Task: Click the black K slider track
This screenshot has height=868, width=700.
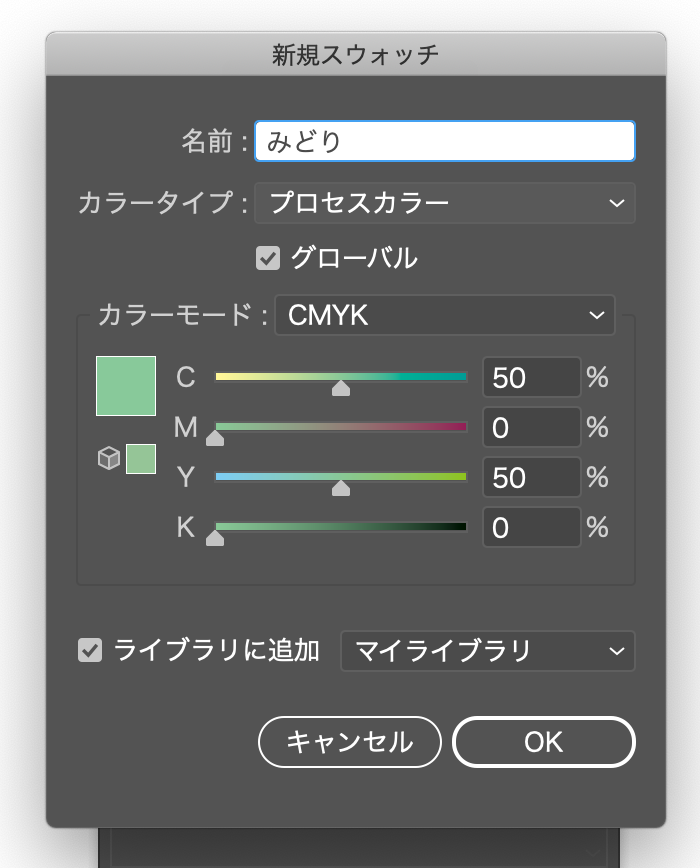Action: coord(341,527)
